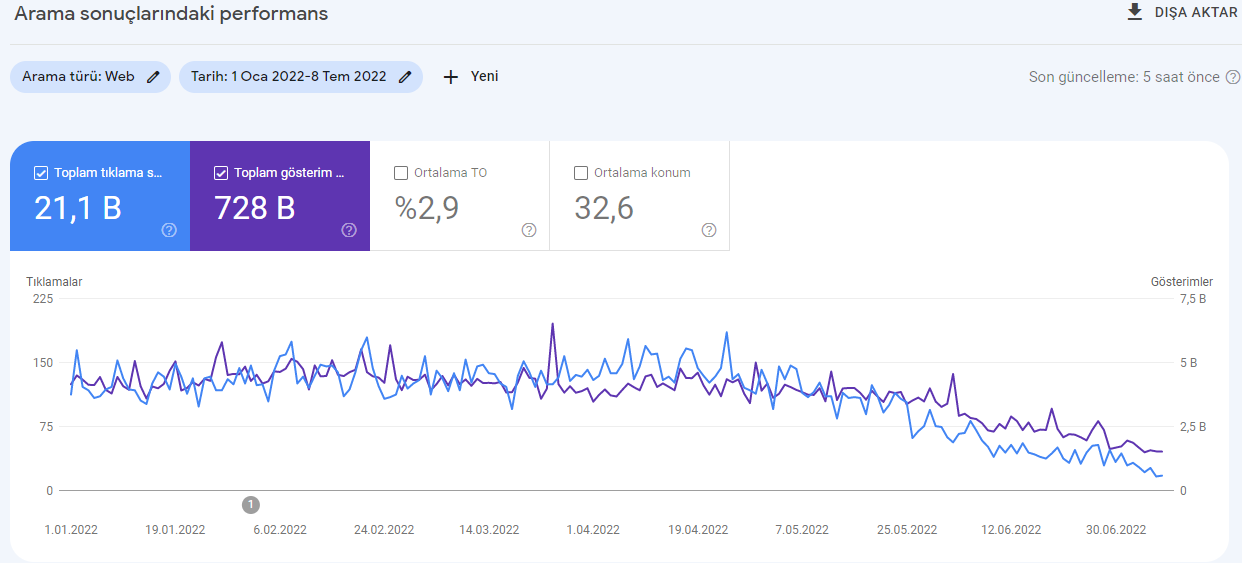Click the DIŞA AKTAR export button
The height and width of the screenshot is (563, 1242).
(x=1182, y=13)
